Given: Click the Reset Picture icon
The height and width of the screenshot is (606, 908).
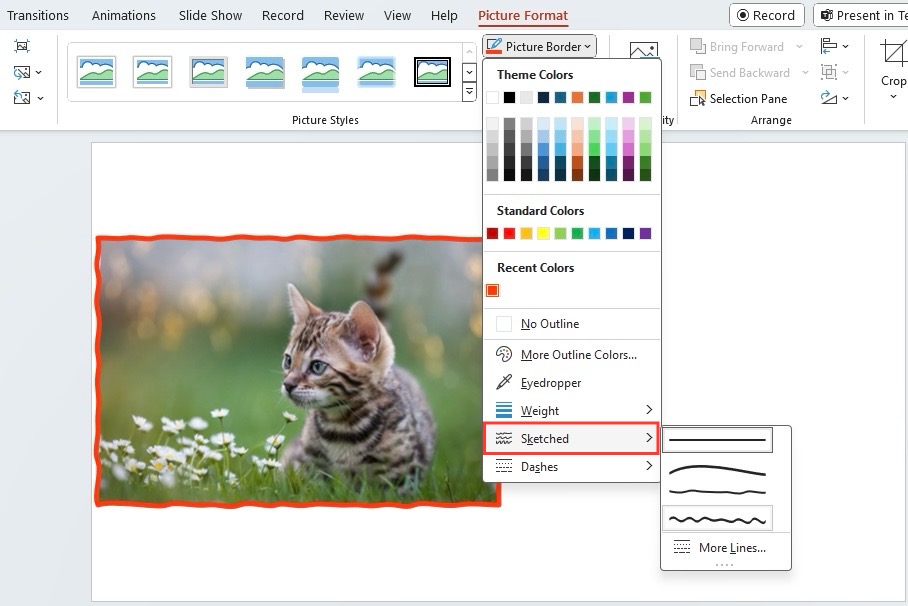Looking at the screenshot, I should pyautogui.click(x=22, y=97).
